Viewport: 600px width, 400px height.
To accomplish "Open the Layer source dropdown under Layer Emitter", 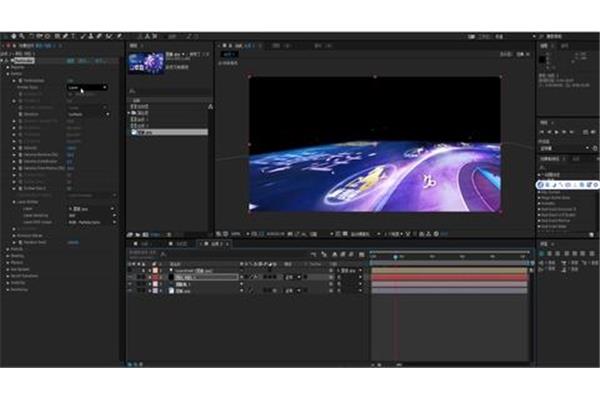I will click(x=91, y=209).
